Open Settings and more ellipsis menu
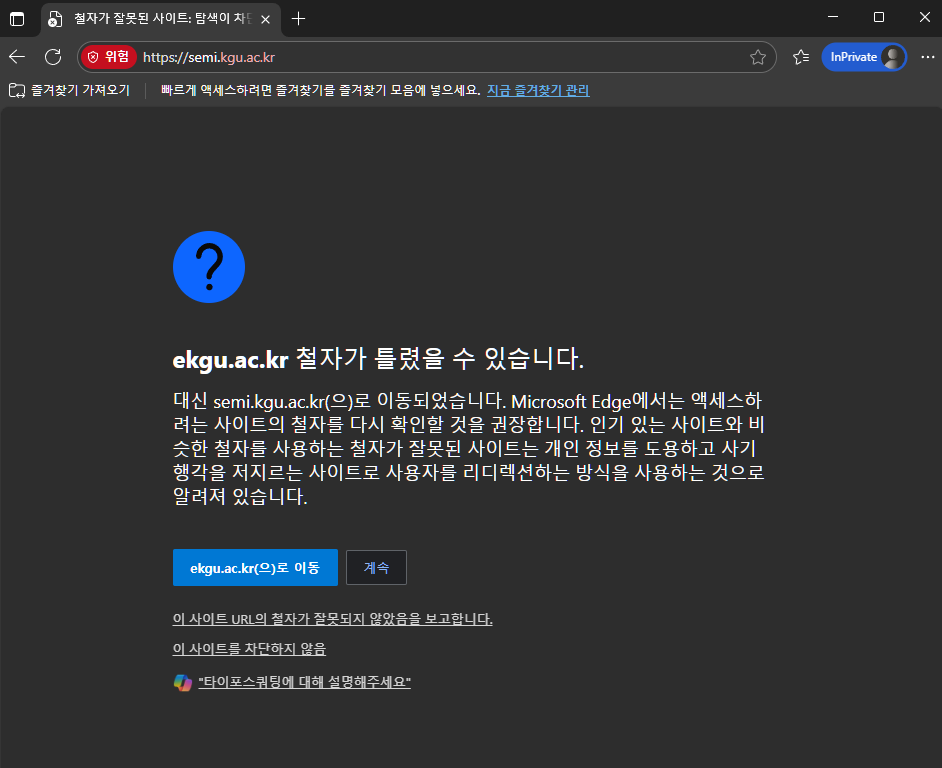 [x=928, y=57]
